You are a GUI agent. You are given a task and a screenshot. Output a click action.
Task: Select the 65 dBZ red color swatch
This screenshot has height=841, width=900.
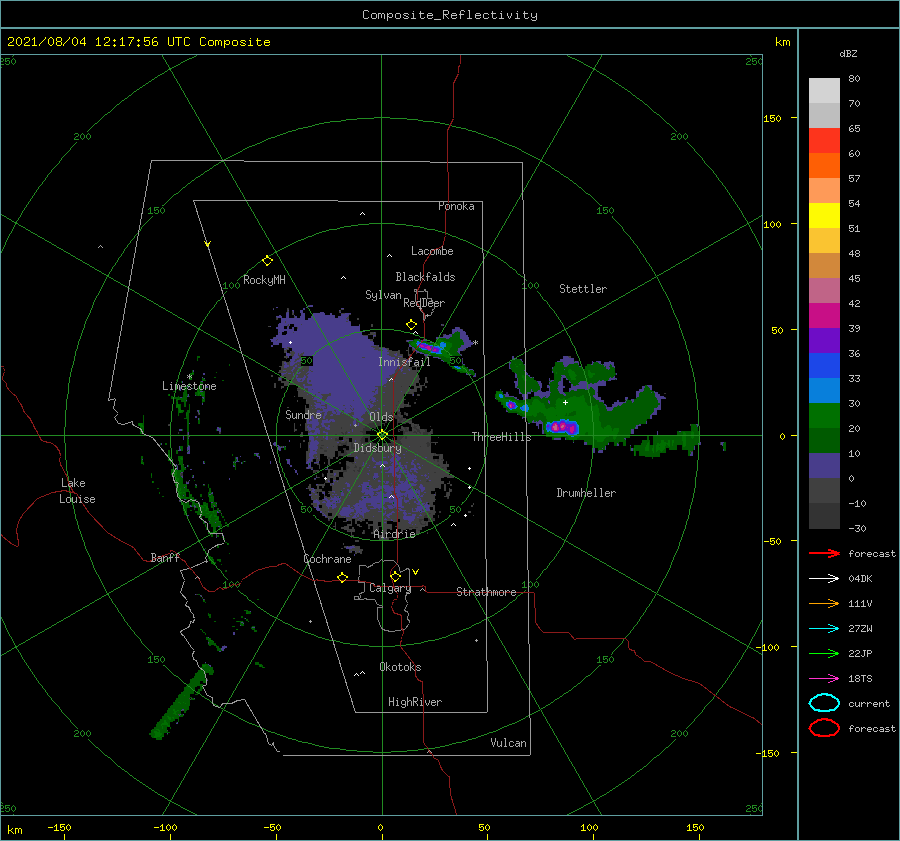pos(824,141)
